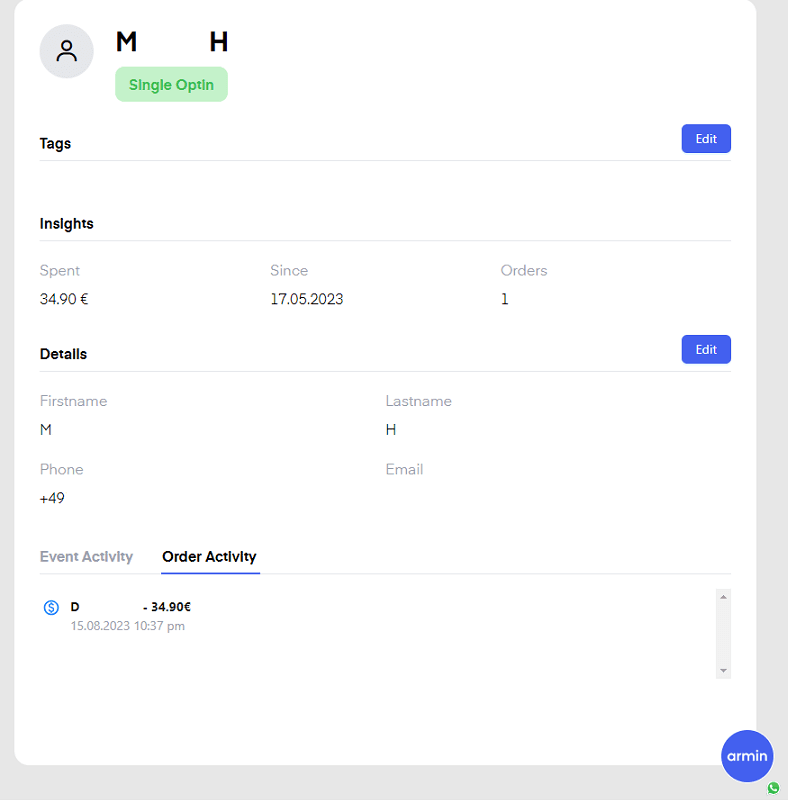The image size is (788, 800).
Task: Click the Lastname value H
Action: tap(391, 430)
